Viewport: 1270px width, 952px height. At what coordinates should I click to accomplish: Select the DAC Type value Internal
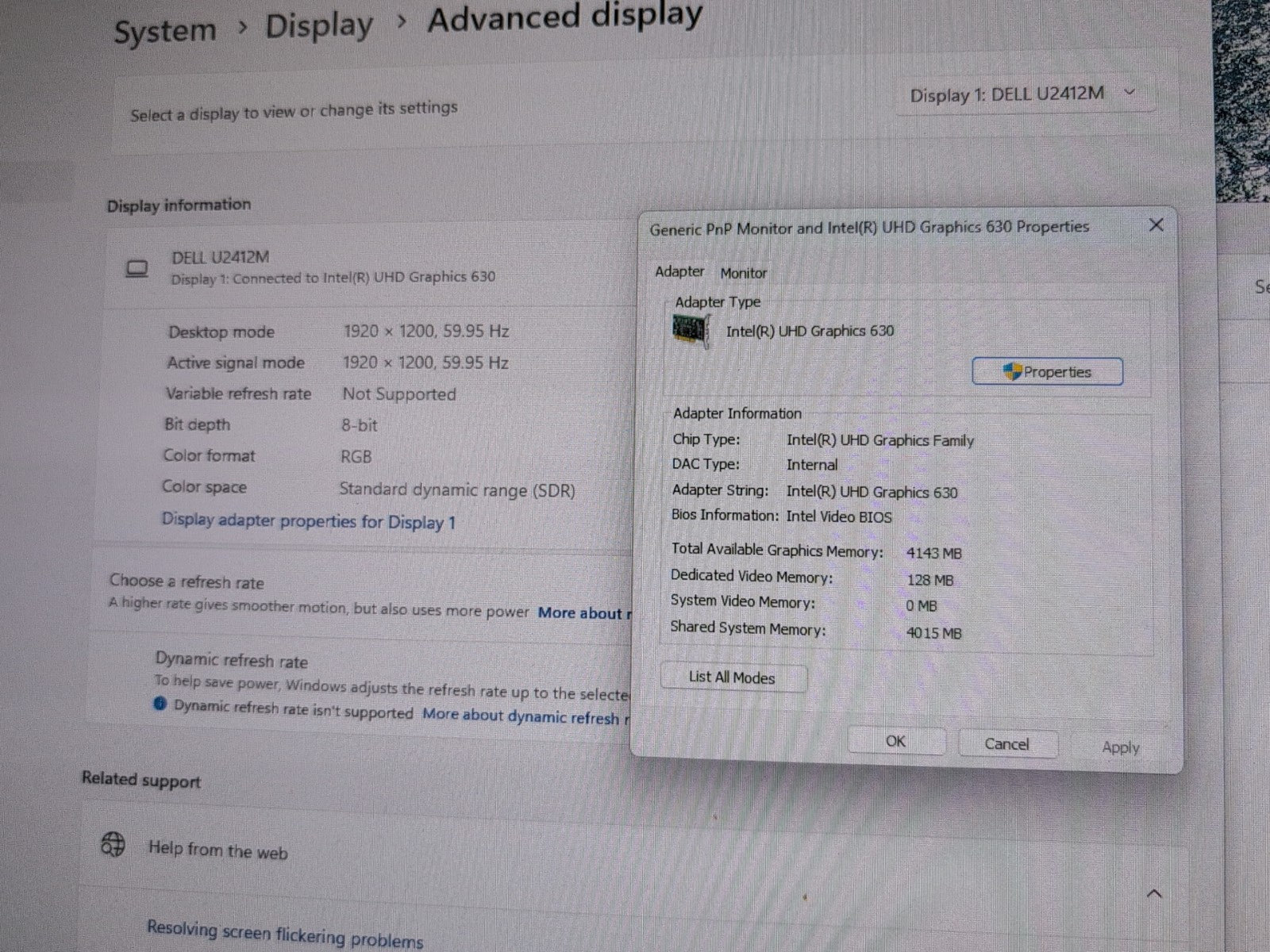(x=812, y=465)
